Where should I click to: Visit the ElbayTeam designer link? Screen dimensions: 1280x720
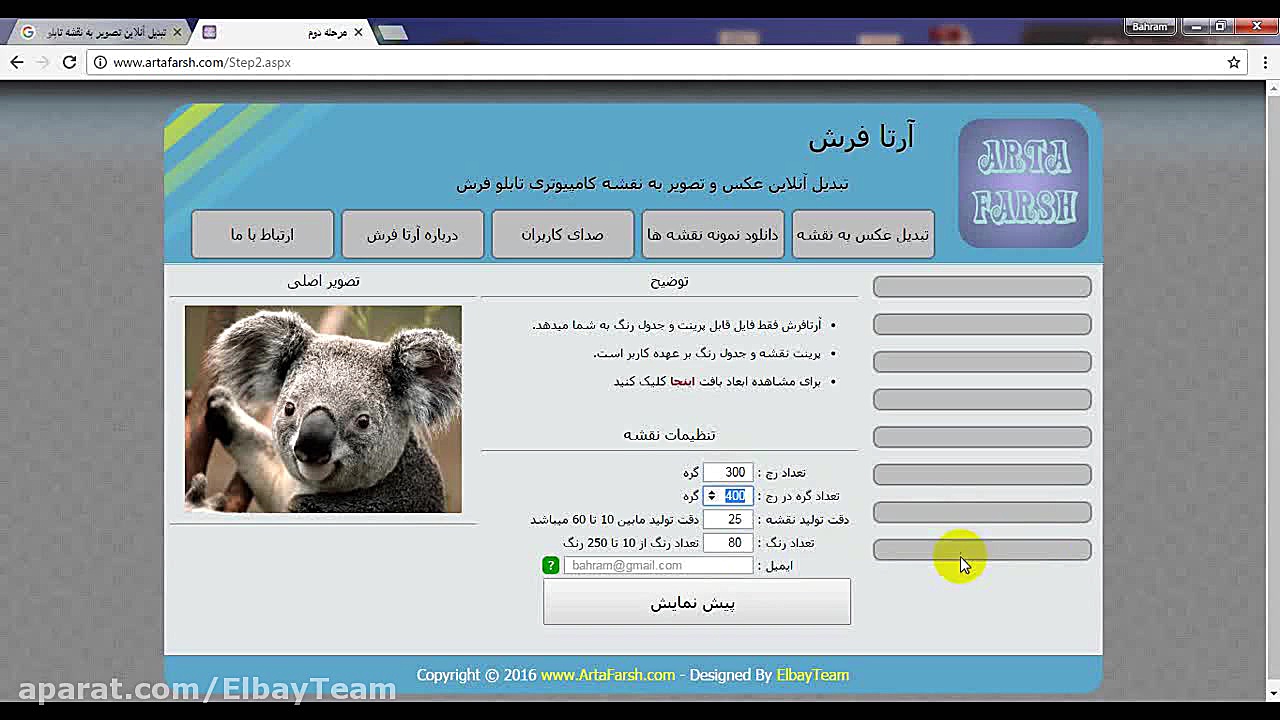coord(812,675)
